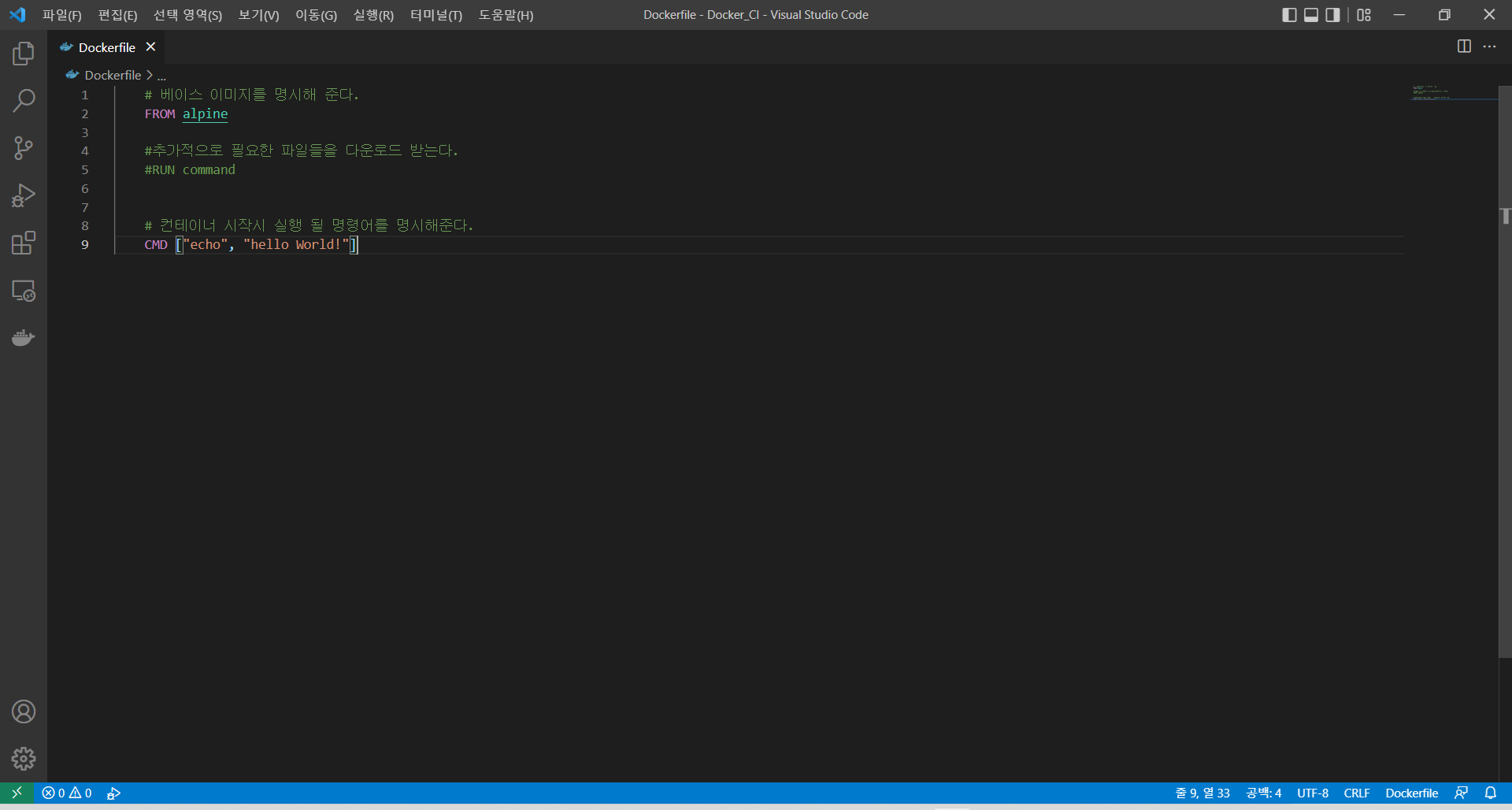The image size is (1512, 810).
Task: Open the Search view
Action: (x=24, y=101)
